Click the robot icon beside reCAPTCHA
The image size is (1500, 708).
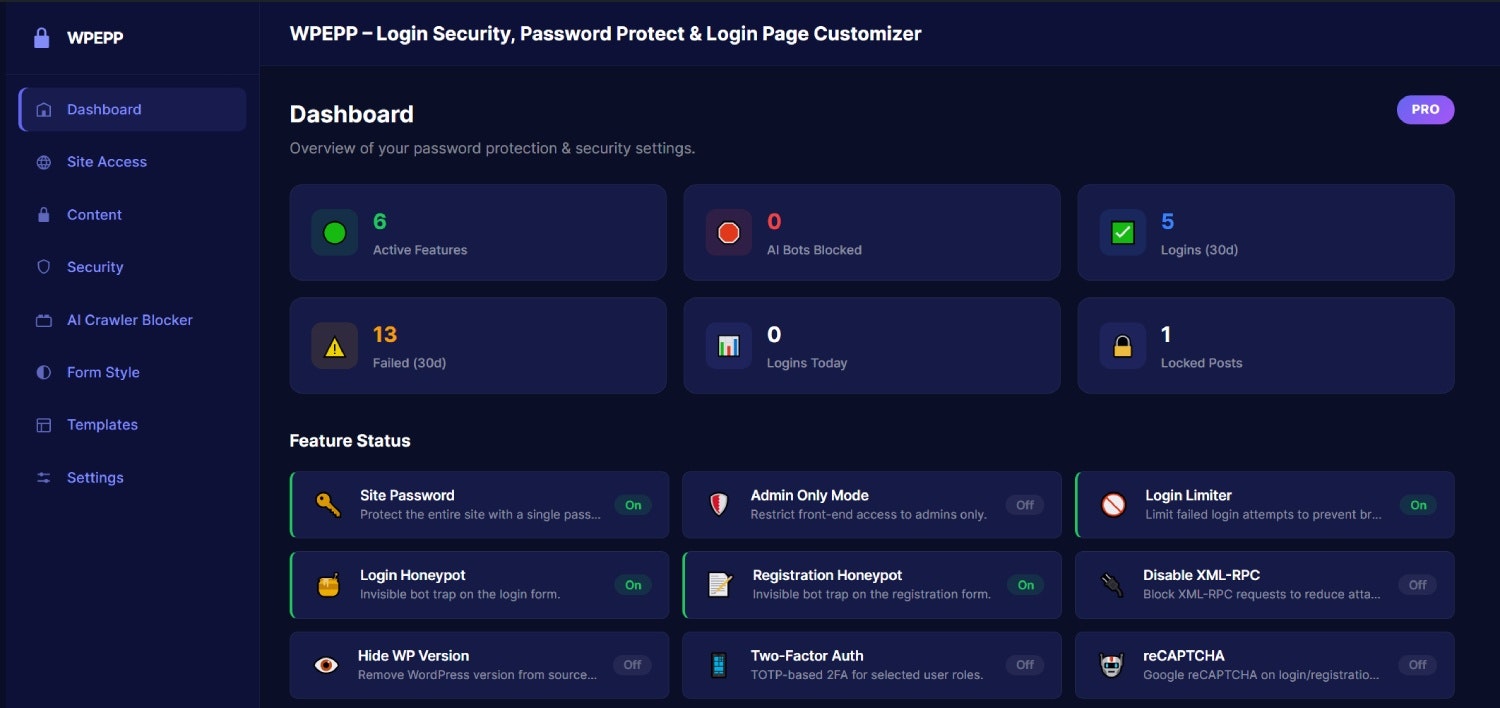point(1111,665)
